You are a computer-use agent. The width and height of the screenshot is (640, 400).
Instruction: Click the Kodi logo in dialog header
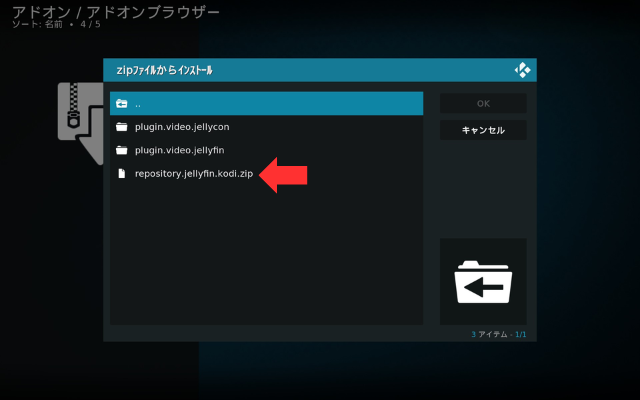522,70
